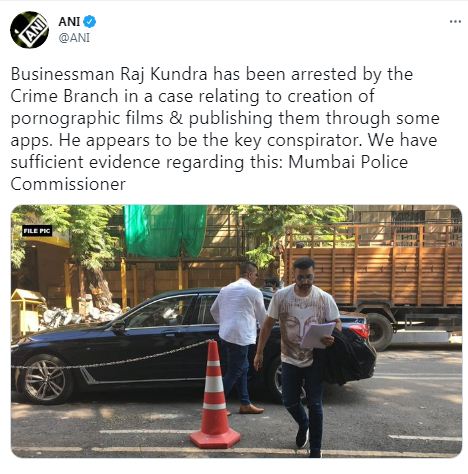Click the words 'Crime Branch' in tweet
Image resolution: width=468 pixels, height=474 pixels.
64,96
